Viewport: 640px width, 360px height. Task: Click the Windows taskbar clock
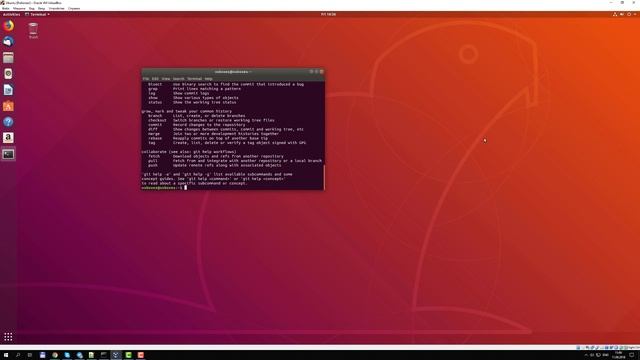619,355
